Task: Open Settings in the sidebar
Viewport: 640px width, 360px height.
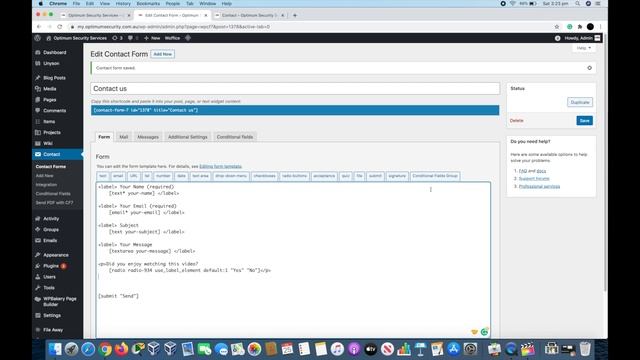Action: [52, 316]
